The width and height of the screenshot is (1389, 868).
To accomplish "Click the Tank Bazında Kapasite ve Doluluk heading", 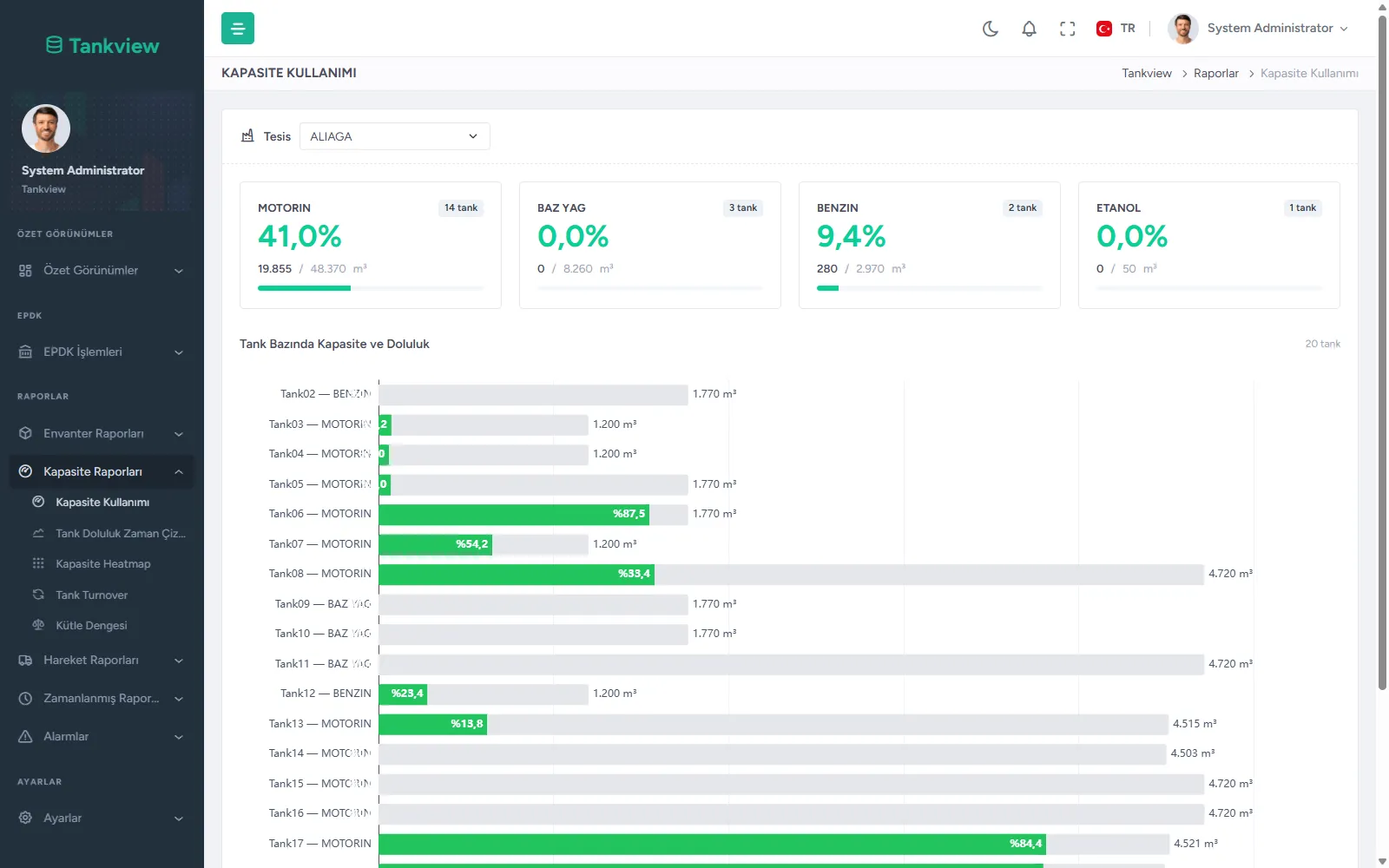I will click(334, 345).
